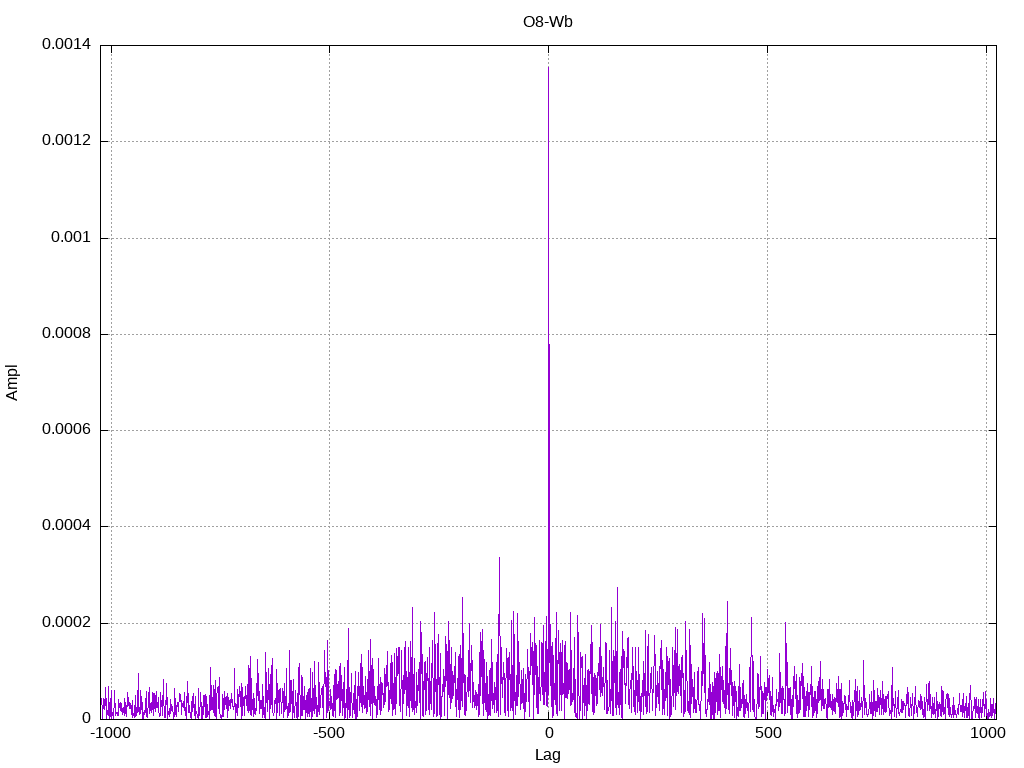Click gridline intersection at lag 500, amplitude 0.001

[x=767, y=238]
